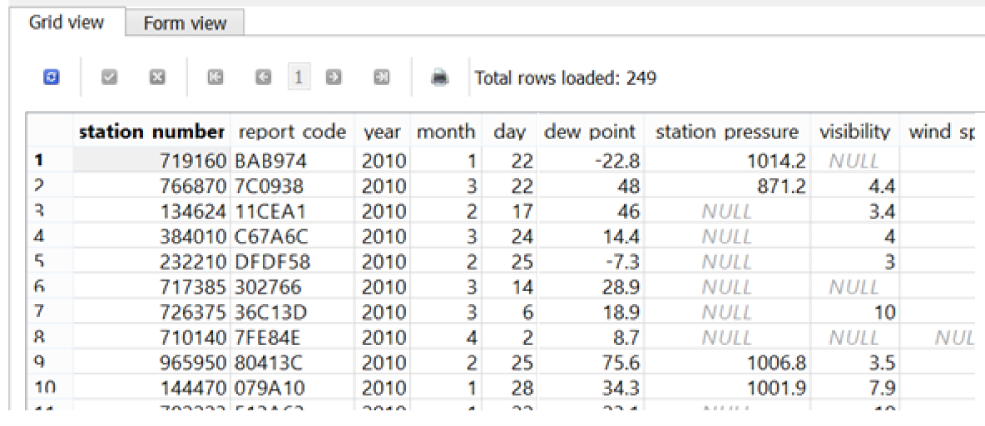Image resolution: width=985 pixels, height=426 pixels.
Task: Switch to the Form view tab
Action: coord(185,24)
